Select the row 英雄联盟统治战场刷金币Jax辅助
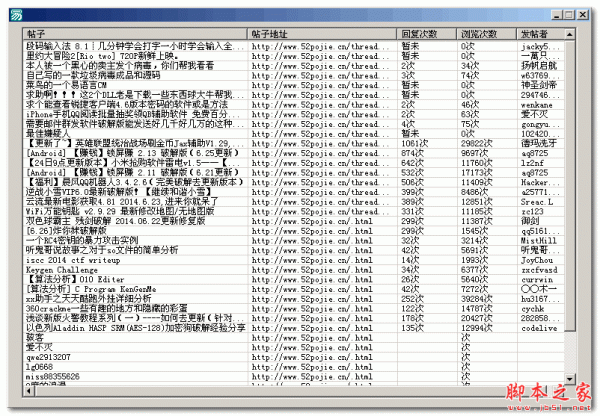 [293, 144]
